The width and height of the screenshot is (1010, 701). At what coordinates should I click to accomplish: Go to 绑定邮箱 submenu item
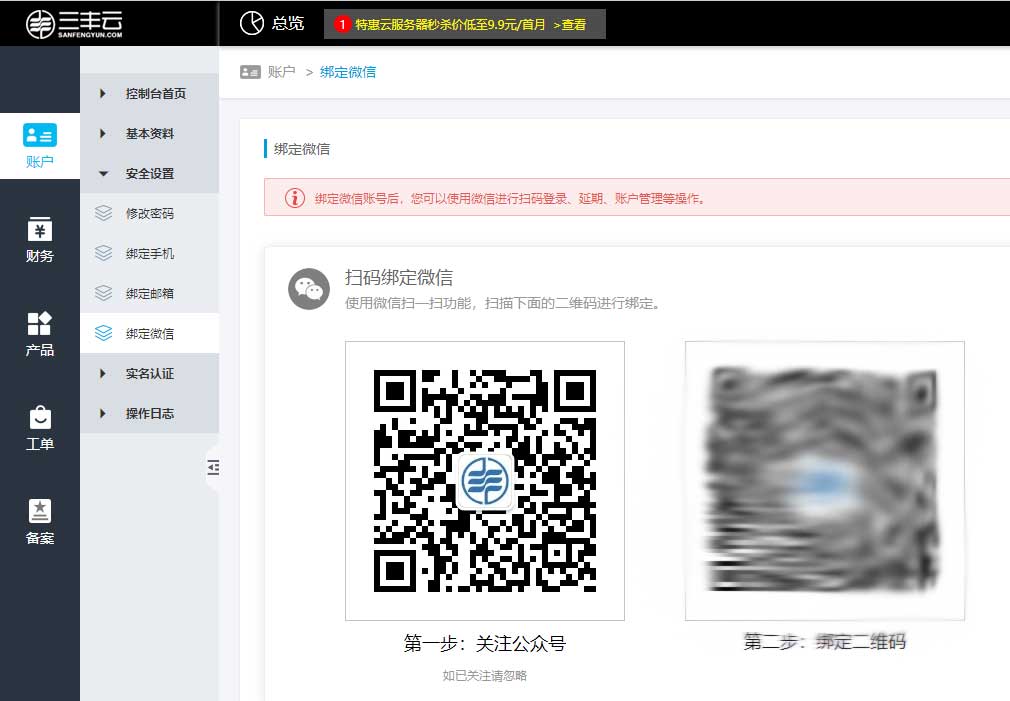click(149, 293)
